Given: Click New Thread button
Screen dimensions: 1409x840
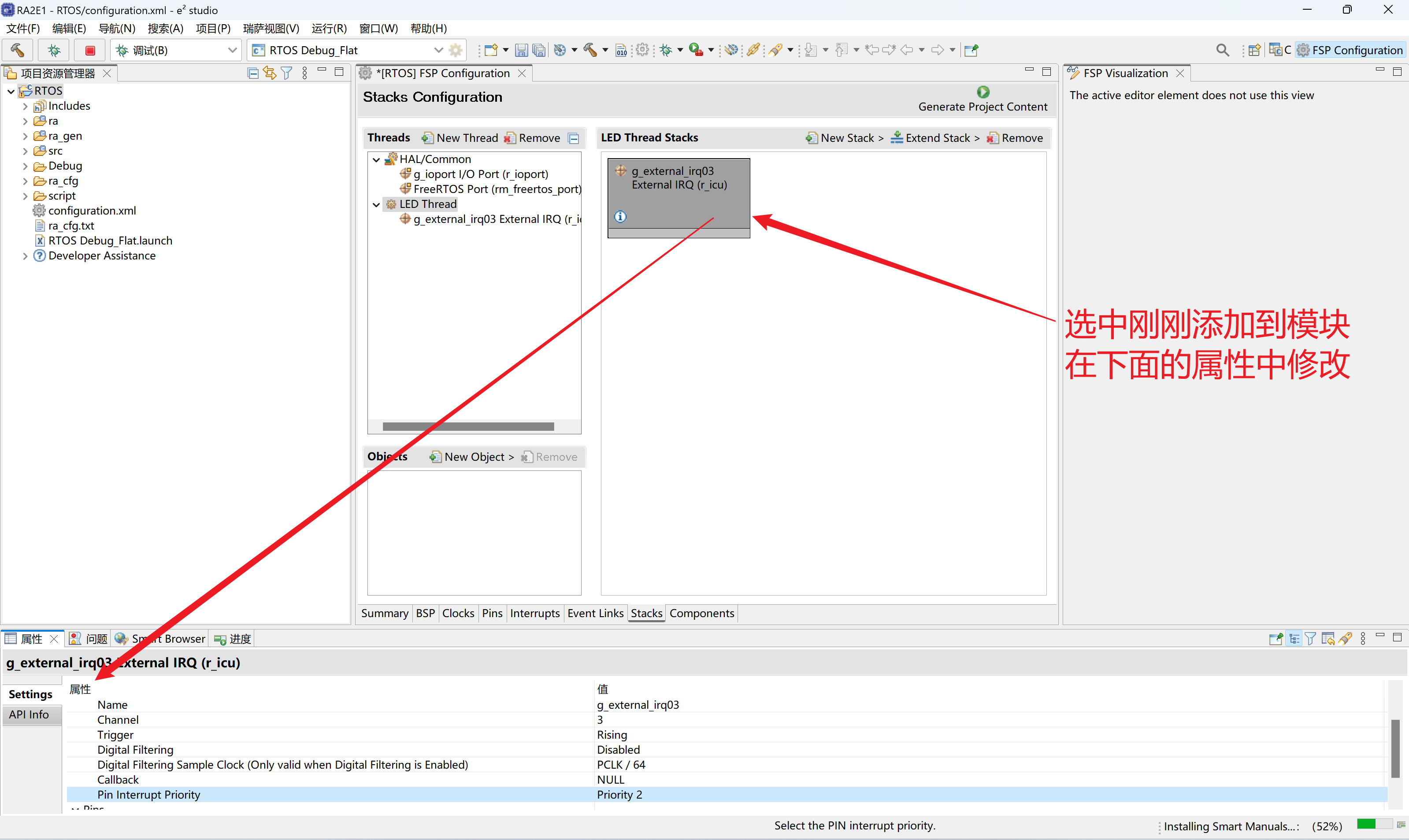Looking at the screenshot, I should (x=460, y=137).
